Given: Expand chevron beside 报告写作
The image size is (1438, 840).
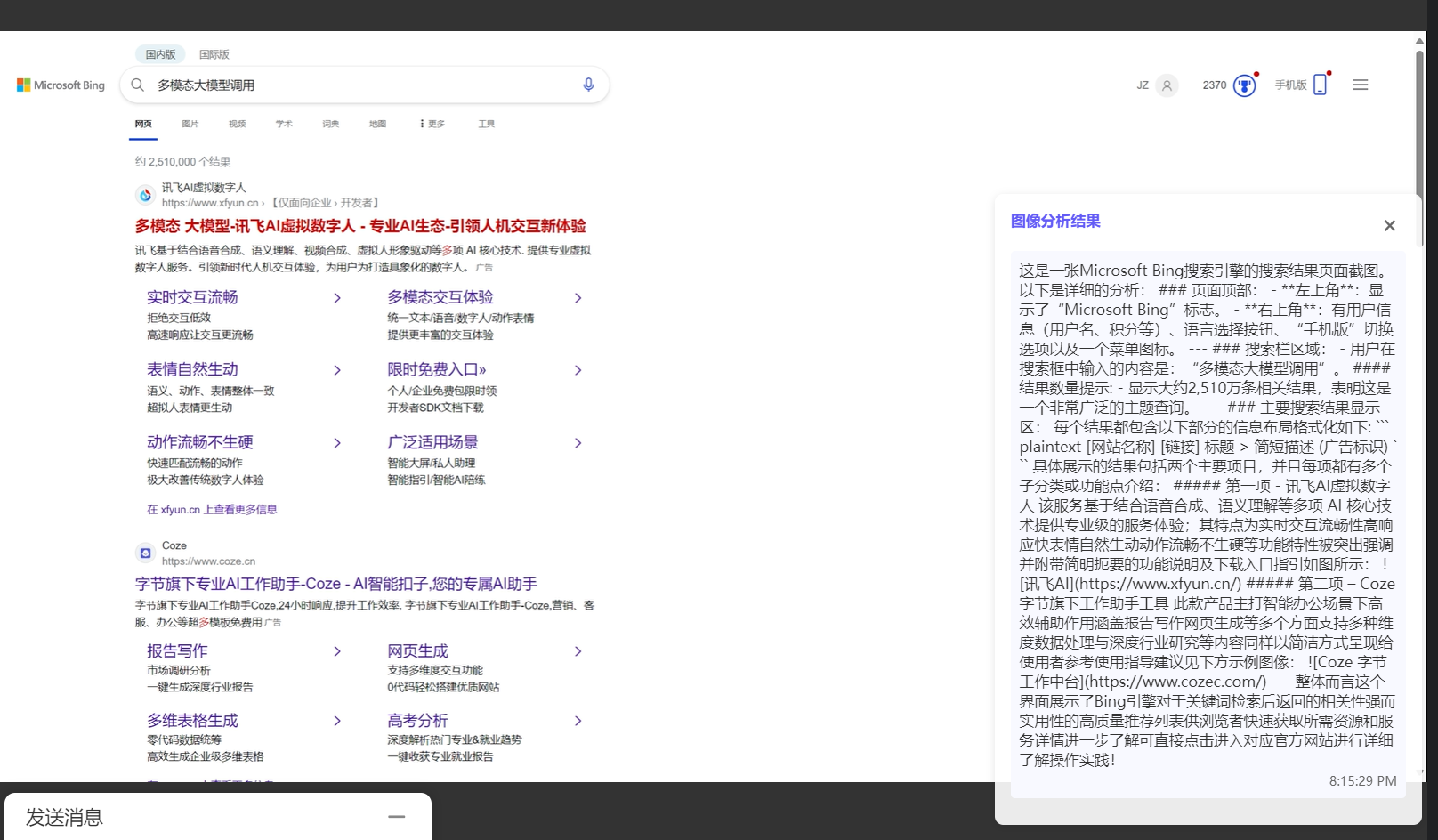Looking at the screenshot, I should pos(337,651).
